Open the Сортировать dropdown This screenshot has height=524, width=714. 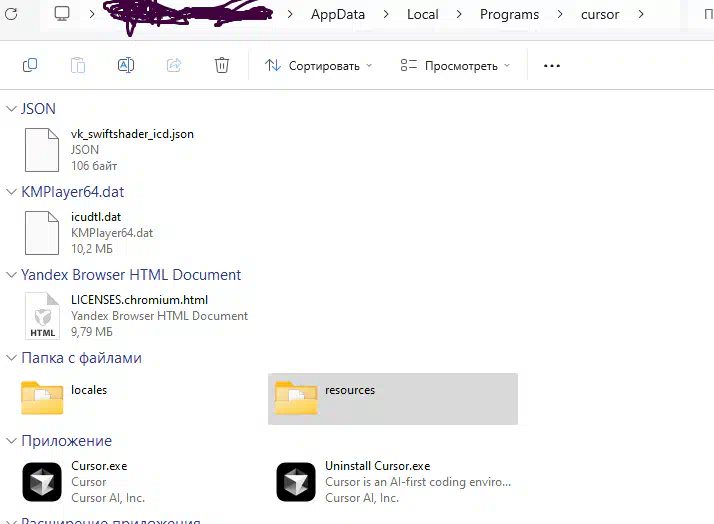tap(318, 66)
